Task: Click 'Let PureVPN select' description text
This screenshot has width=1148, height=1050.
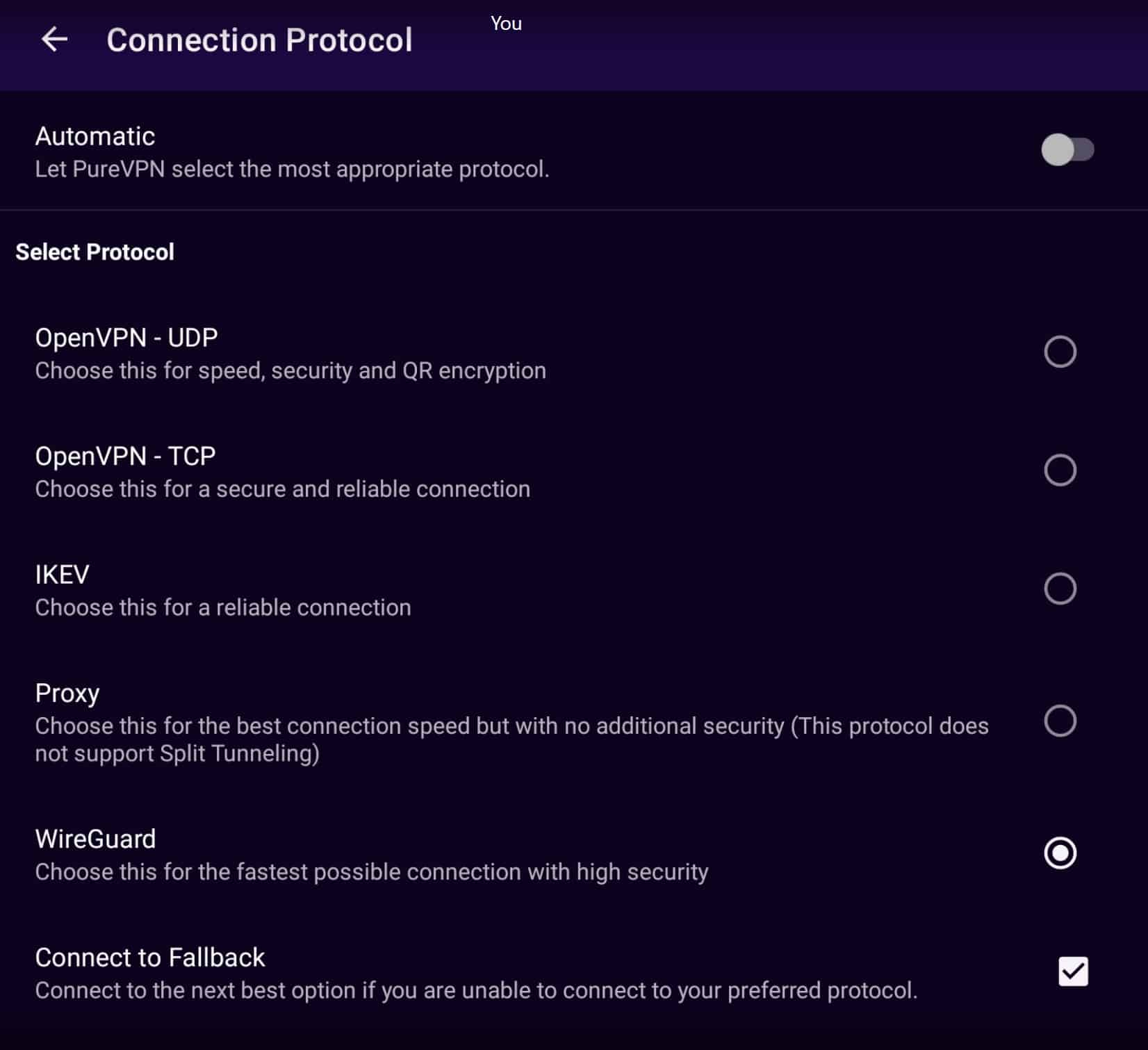Action: (x=292, y=169)
